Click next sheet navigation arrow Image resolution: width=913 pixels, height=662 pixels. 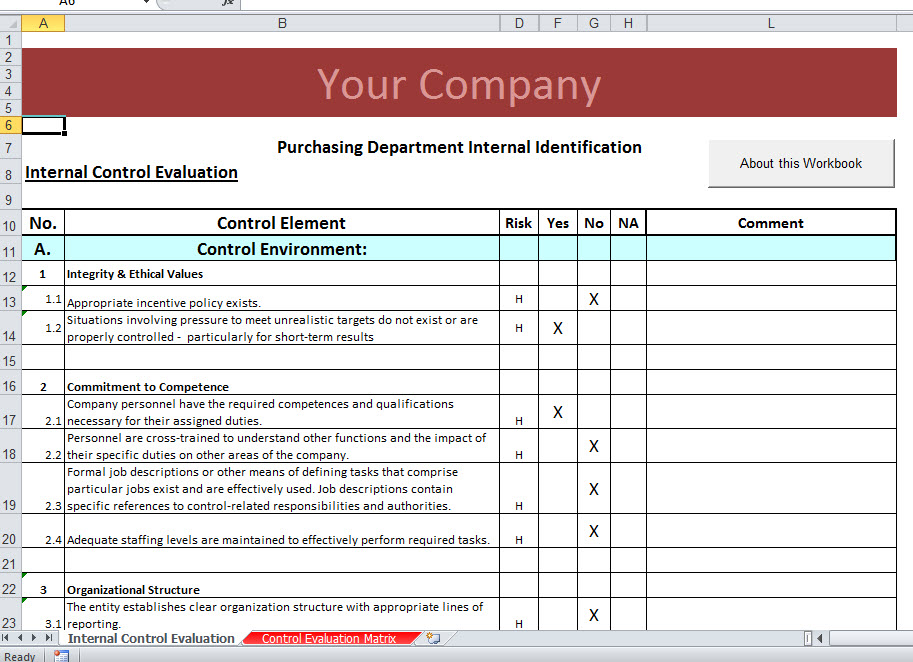click(34, 638)
